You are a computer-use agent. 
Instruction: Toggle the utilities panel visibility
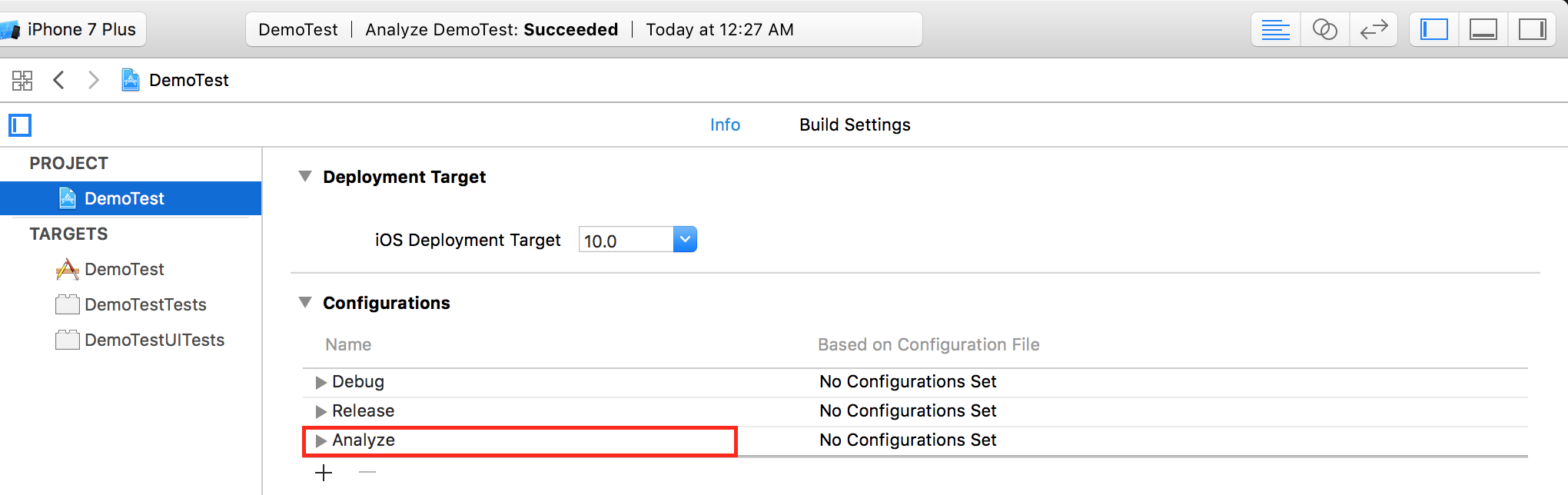point(1532,30)
